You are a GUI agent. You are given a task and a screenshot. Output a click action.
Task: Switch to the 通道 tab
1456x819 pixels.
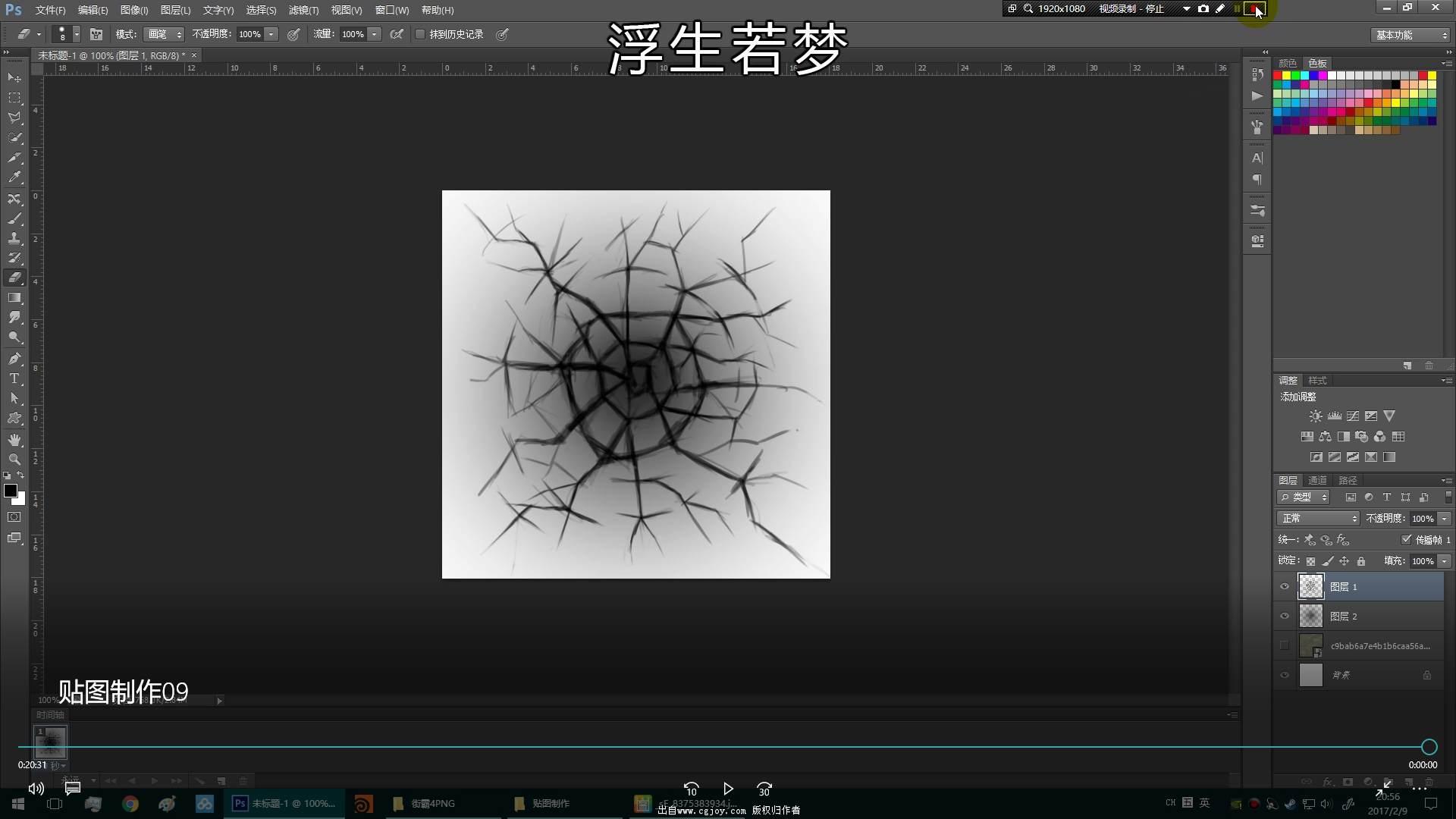pos(1317,480)
